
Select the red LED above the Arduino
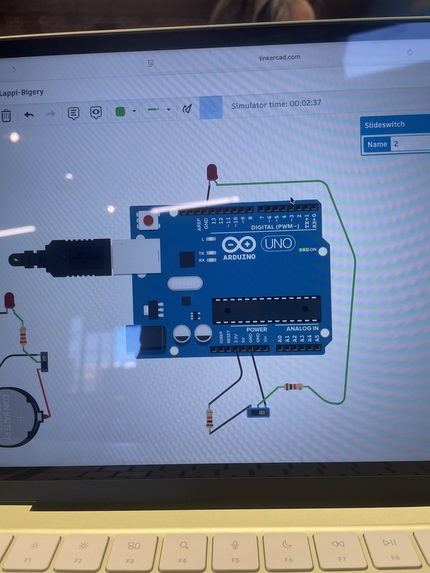coord(212,172)
